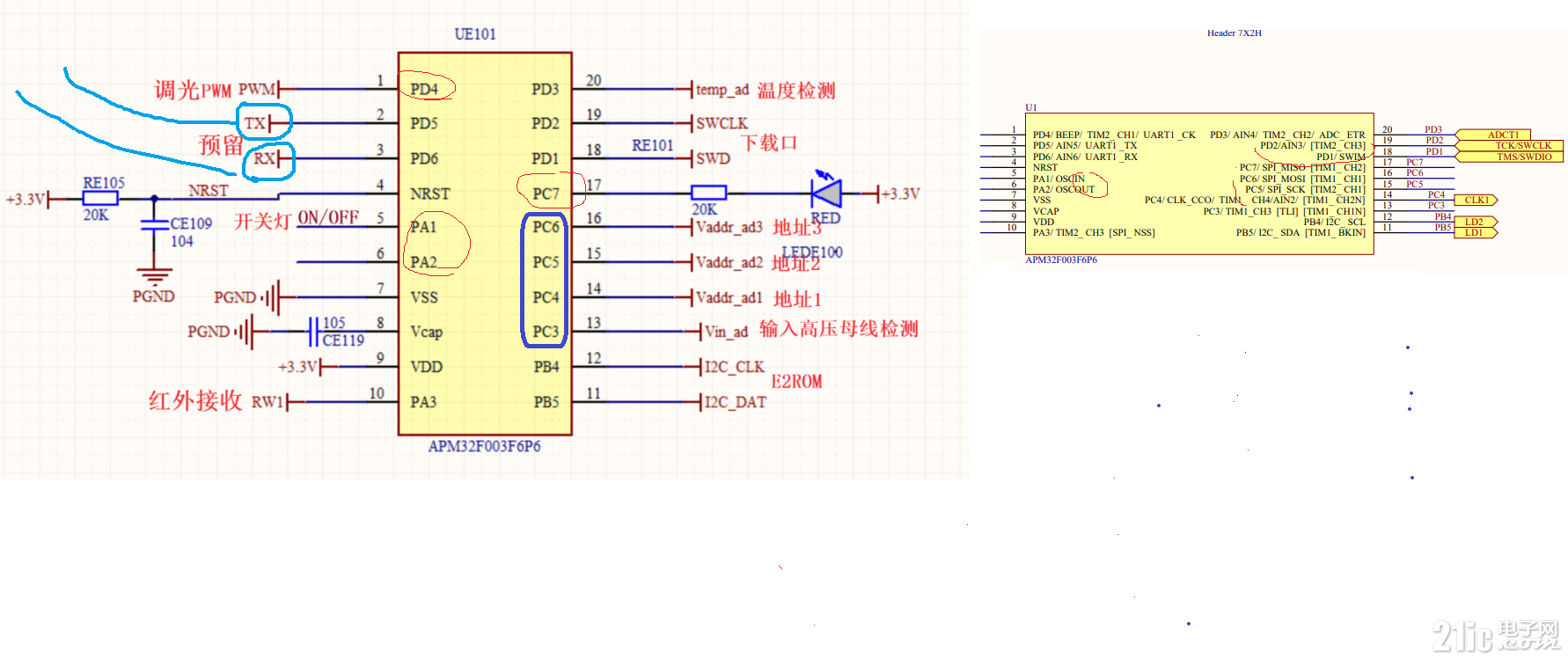Click the Vaddr_ad1 net label
The height and width of the screenshot is (658, 1568).
coord(729,297)
